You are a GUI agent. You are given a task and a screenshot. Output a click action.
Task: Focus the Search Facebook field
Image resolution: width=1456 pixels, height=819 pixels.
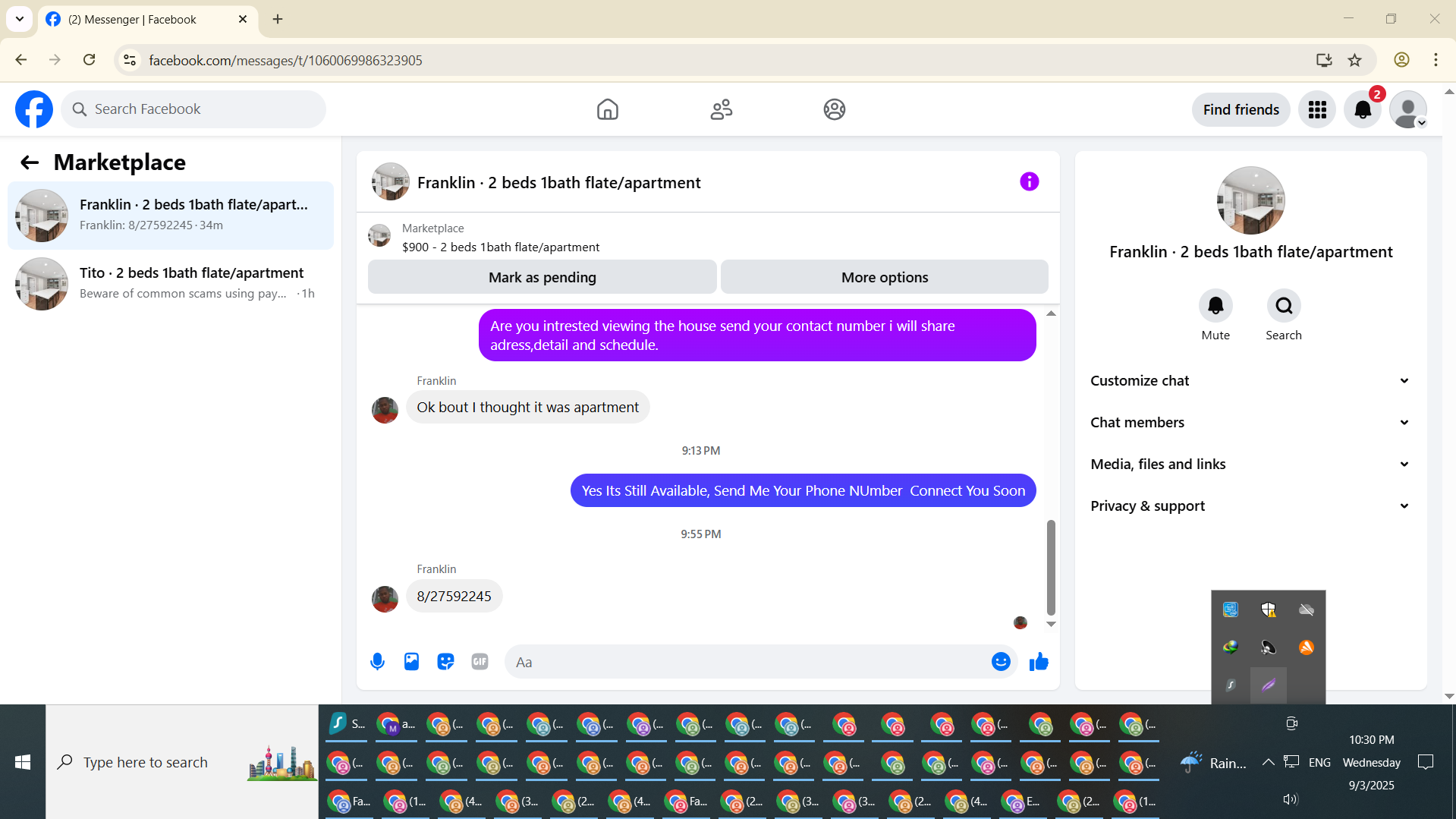click(193, 109)
